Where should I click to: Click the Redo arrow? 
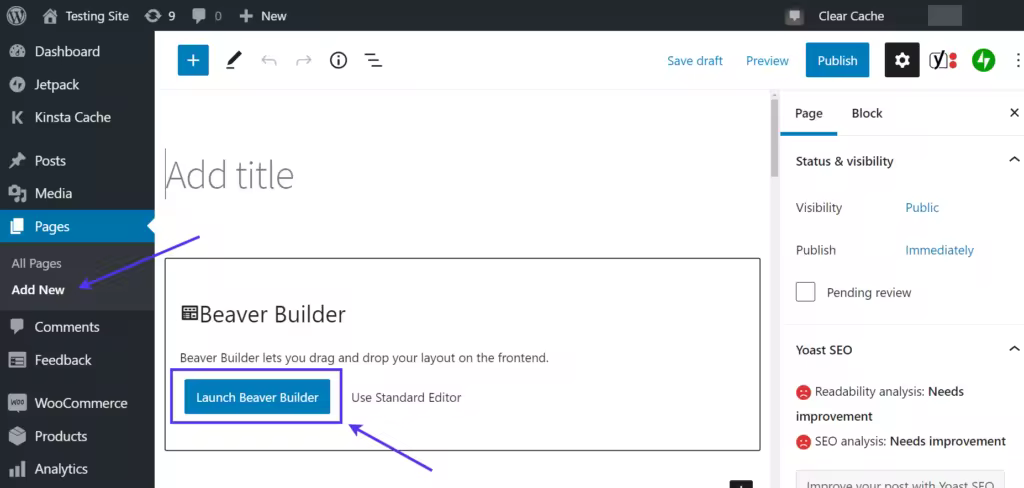304,61
